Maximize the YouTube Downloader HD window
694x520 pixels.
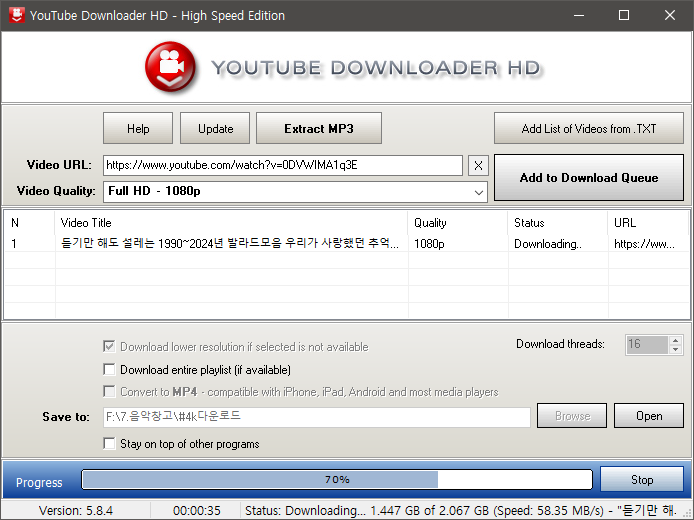624,15
